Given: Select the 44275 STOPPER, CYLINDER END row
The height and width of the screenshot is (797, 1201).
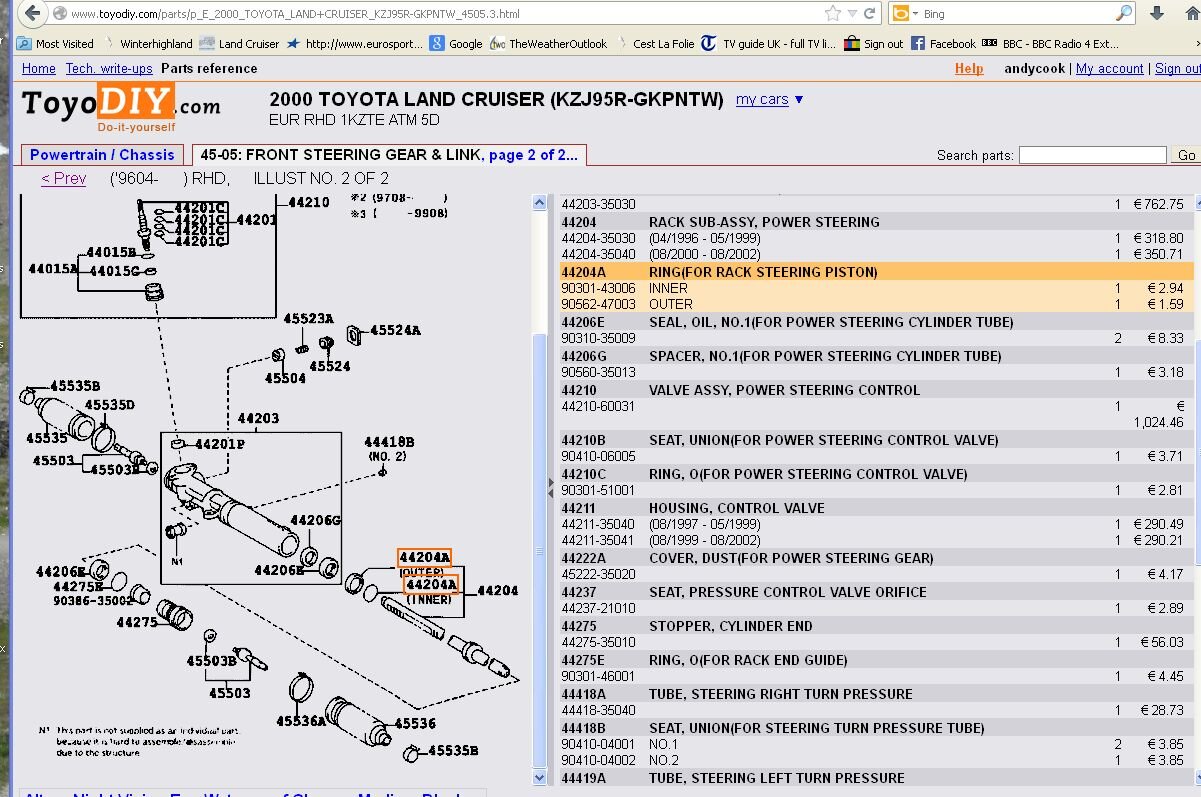Looking at the screenshot, I should pyautogui.click(x=876, y=626).
